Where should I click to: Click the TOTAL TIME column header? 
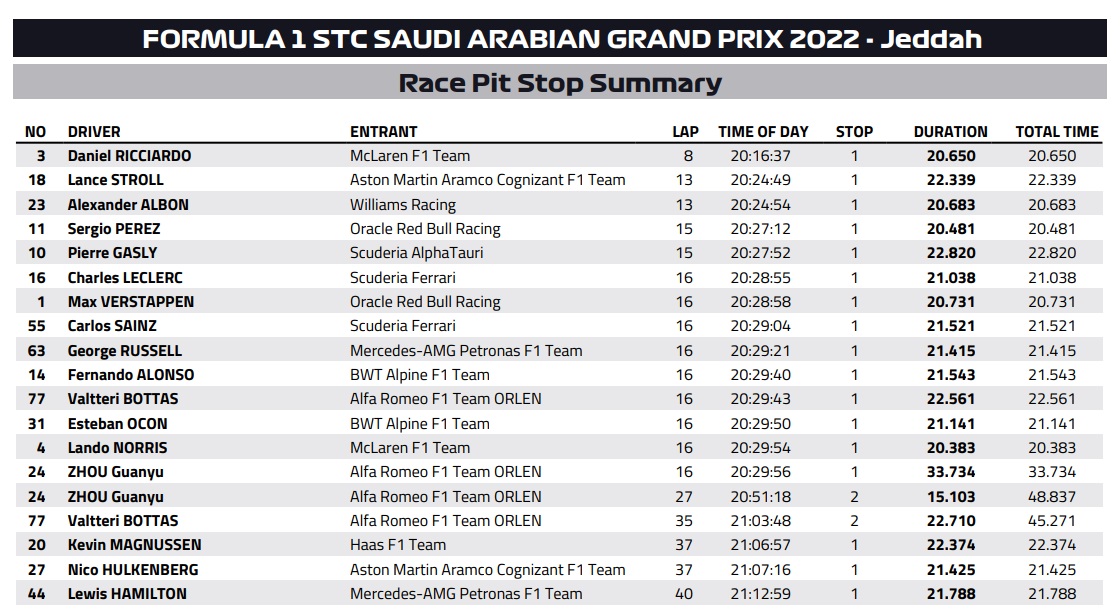(1056, 132)
